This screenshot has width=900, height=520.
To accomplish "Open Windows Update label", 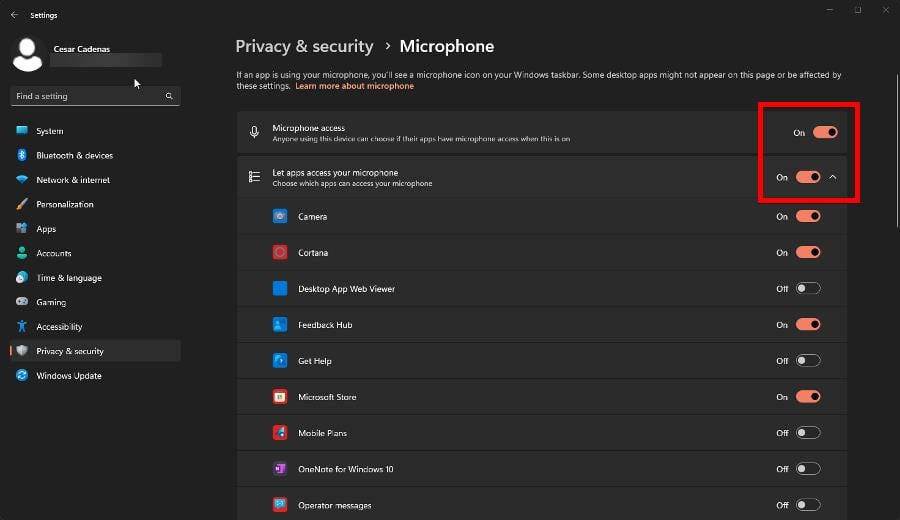I will pos(68,375).
